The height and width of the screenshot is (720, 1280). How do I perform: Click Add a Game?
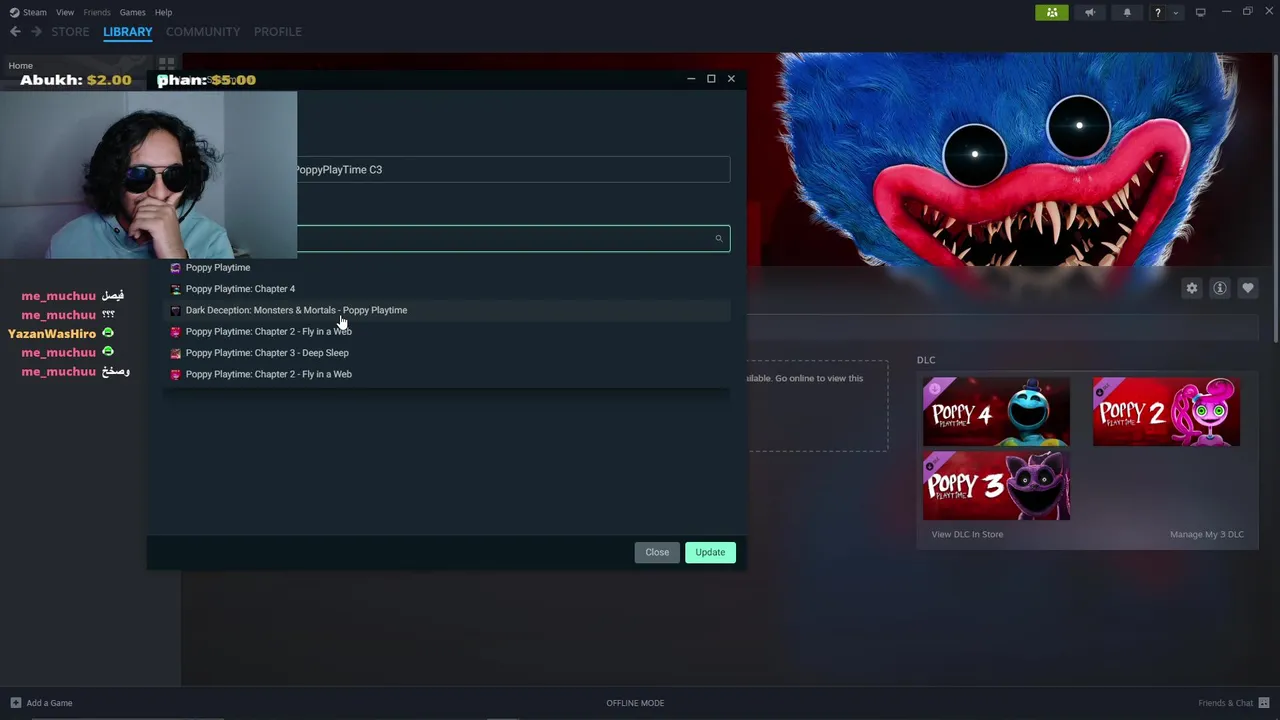coord(49,703)
